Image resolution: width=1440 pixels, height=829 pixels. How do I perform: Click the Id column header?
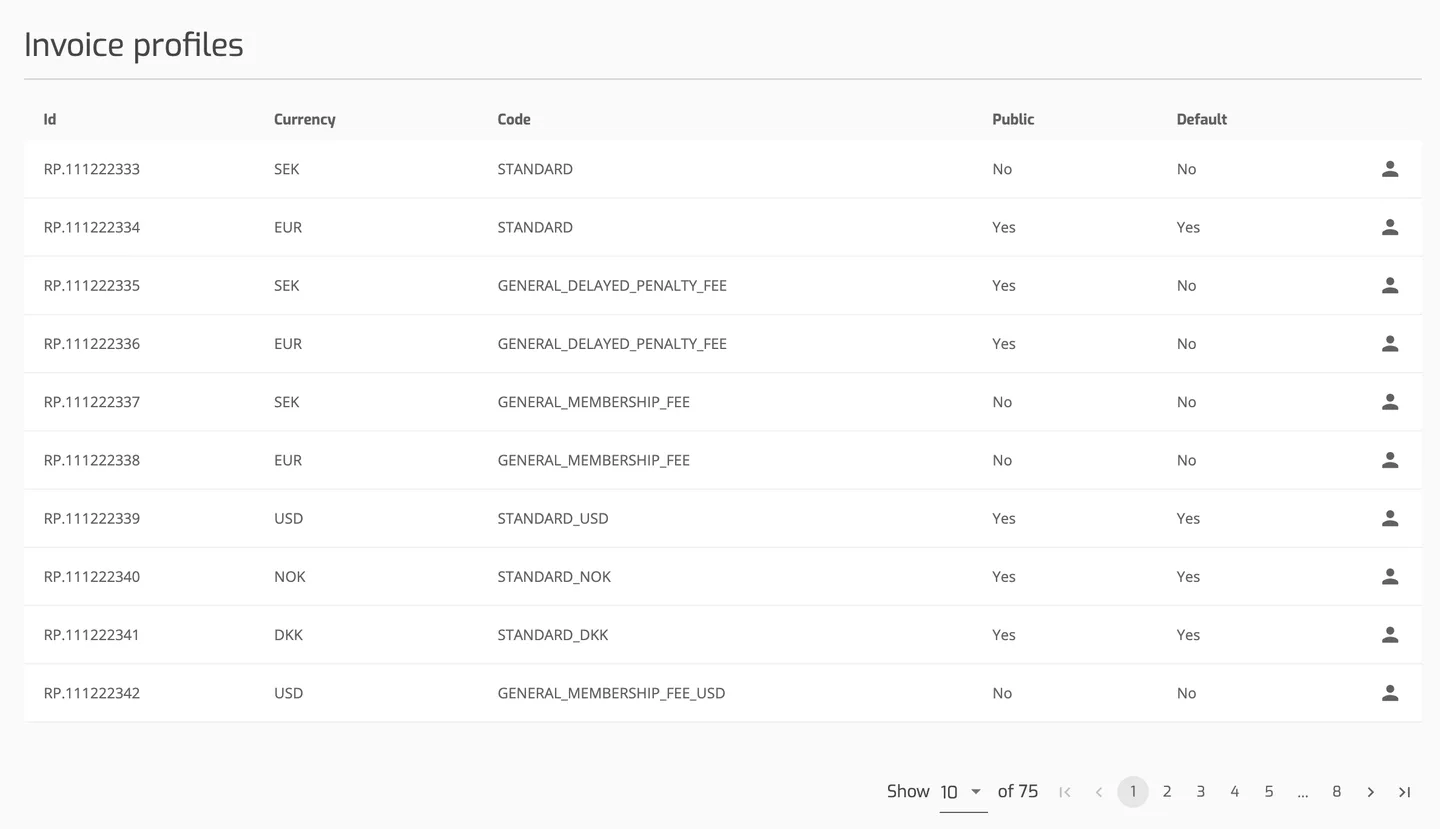50,119
